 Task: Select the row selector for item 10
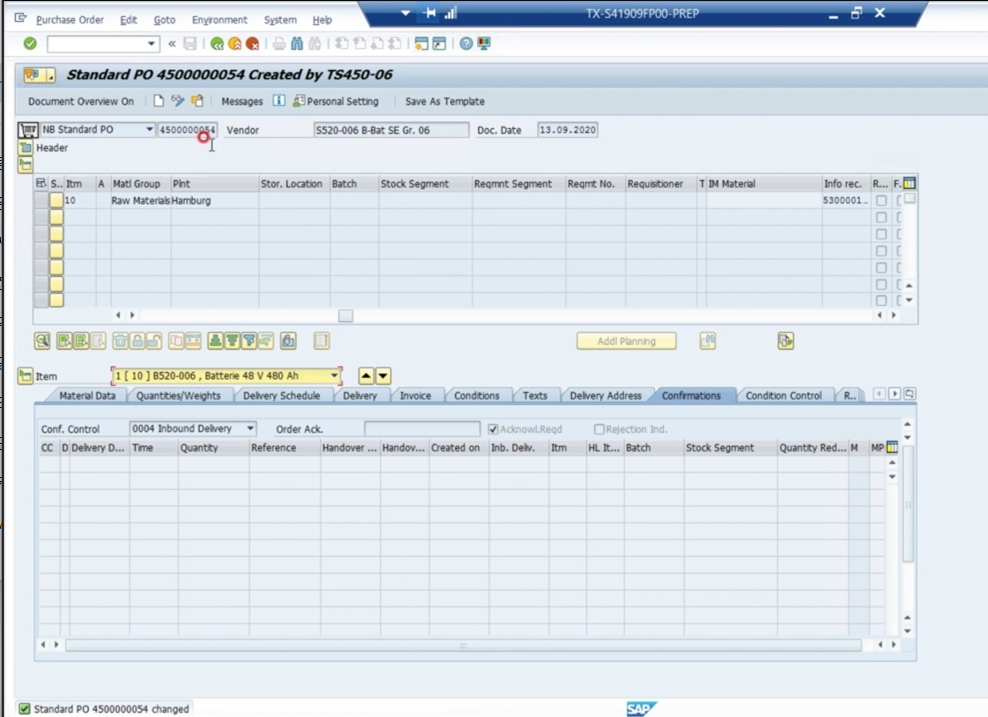point(42,200)
